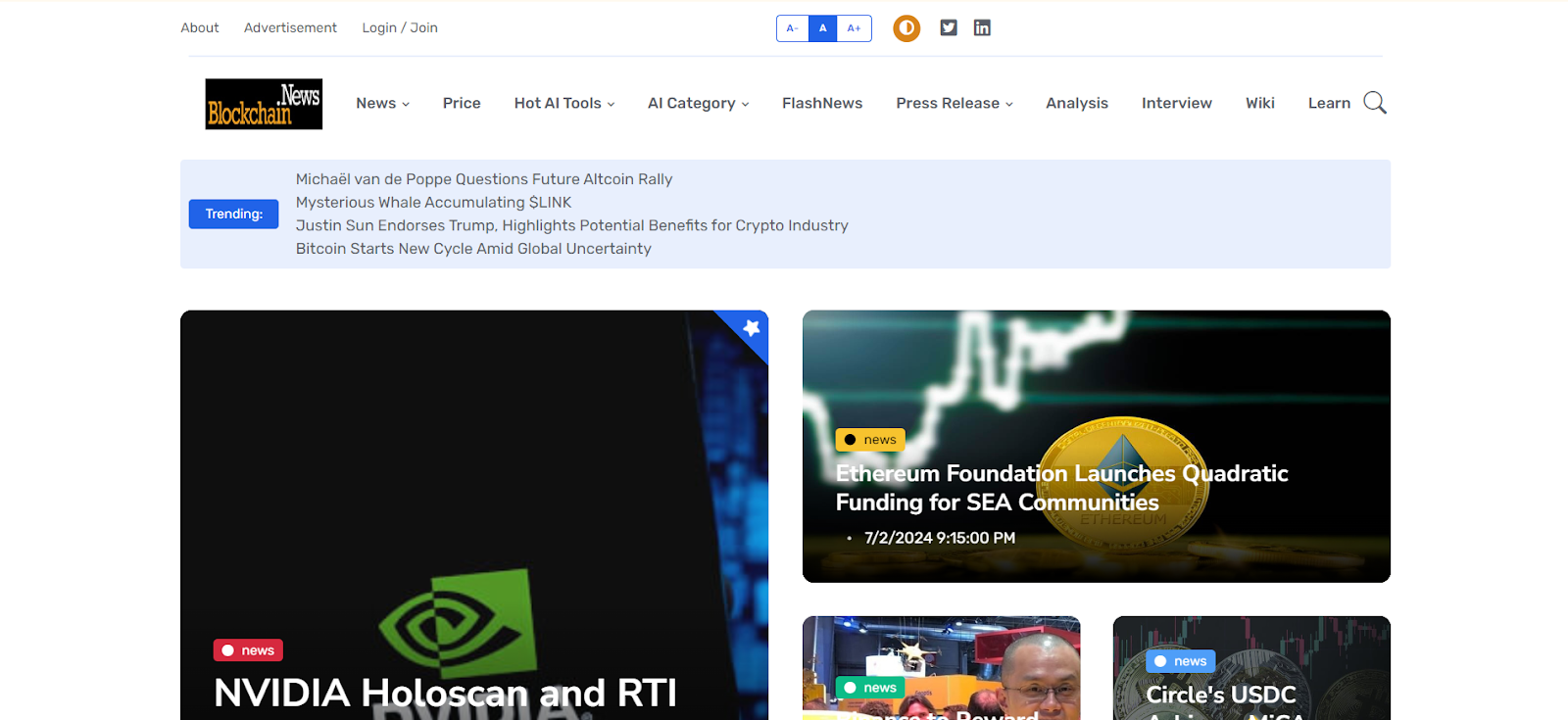Expand the Hot AI Tools dropdown
The width and height of the screenshot is (1568, 720).
(564, 103)
